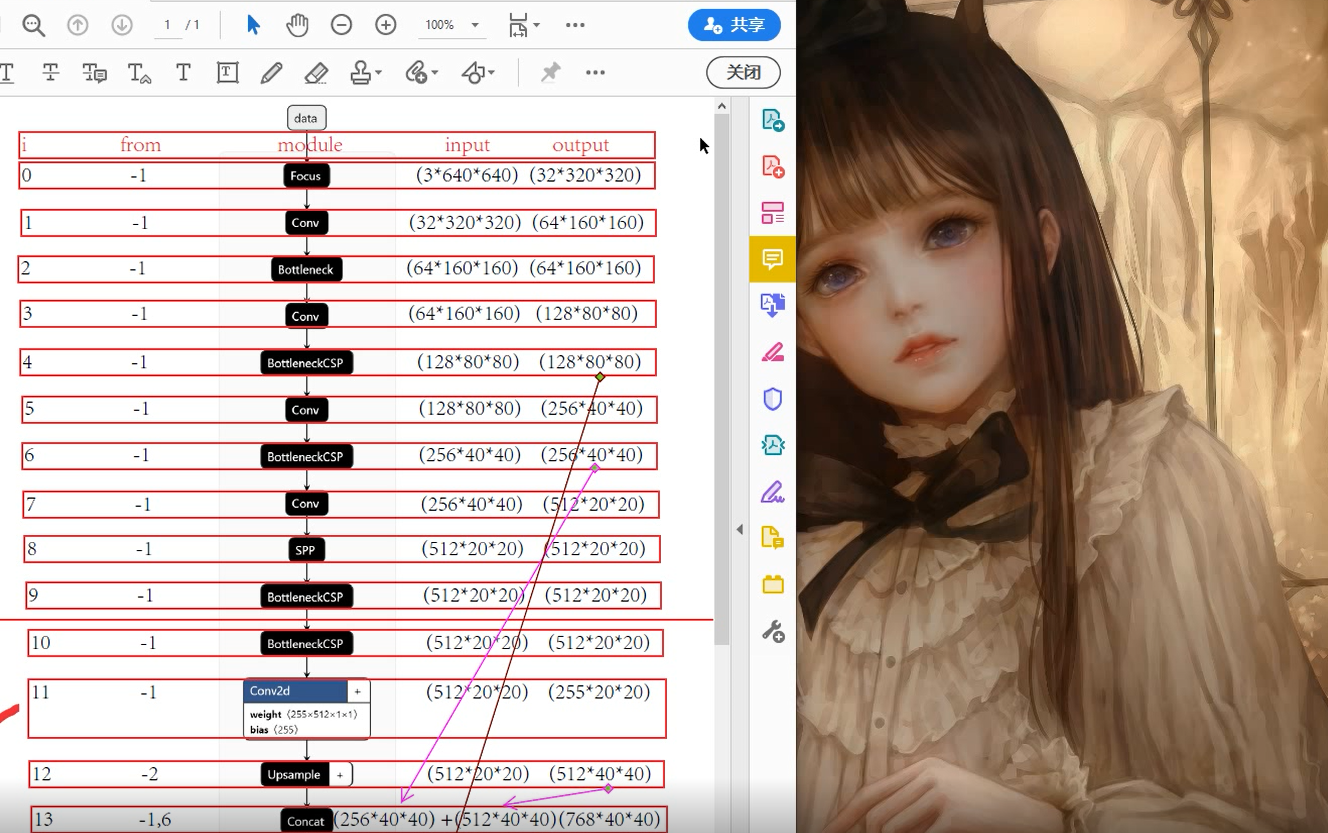This screenshot has width=1328, height=833.
Task: Open Protect shield tool in side panel
Action: pyautogui.click(x=773, y=399)
